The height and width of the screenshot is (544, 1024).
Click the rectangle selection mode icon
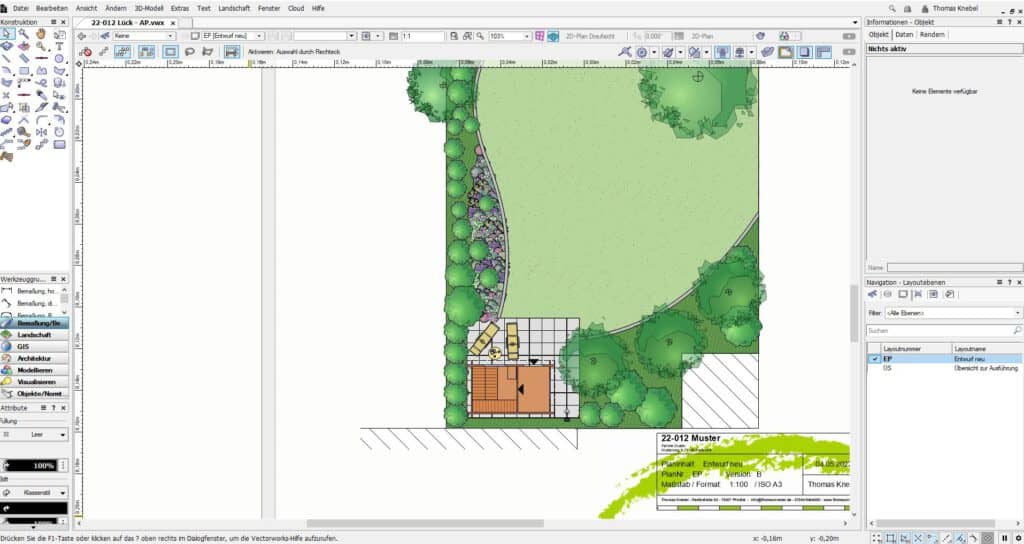pos(170,51)
